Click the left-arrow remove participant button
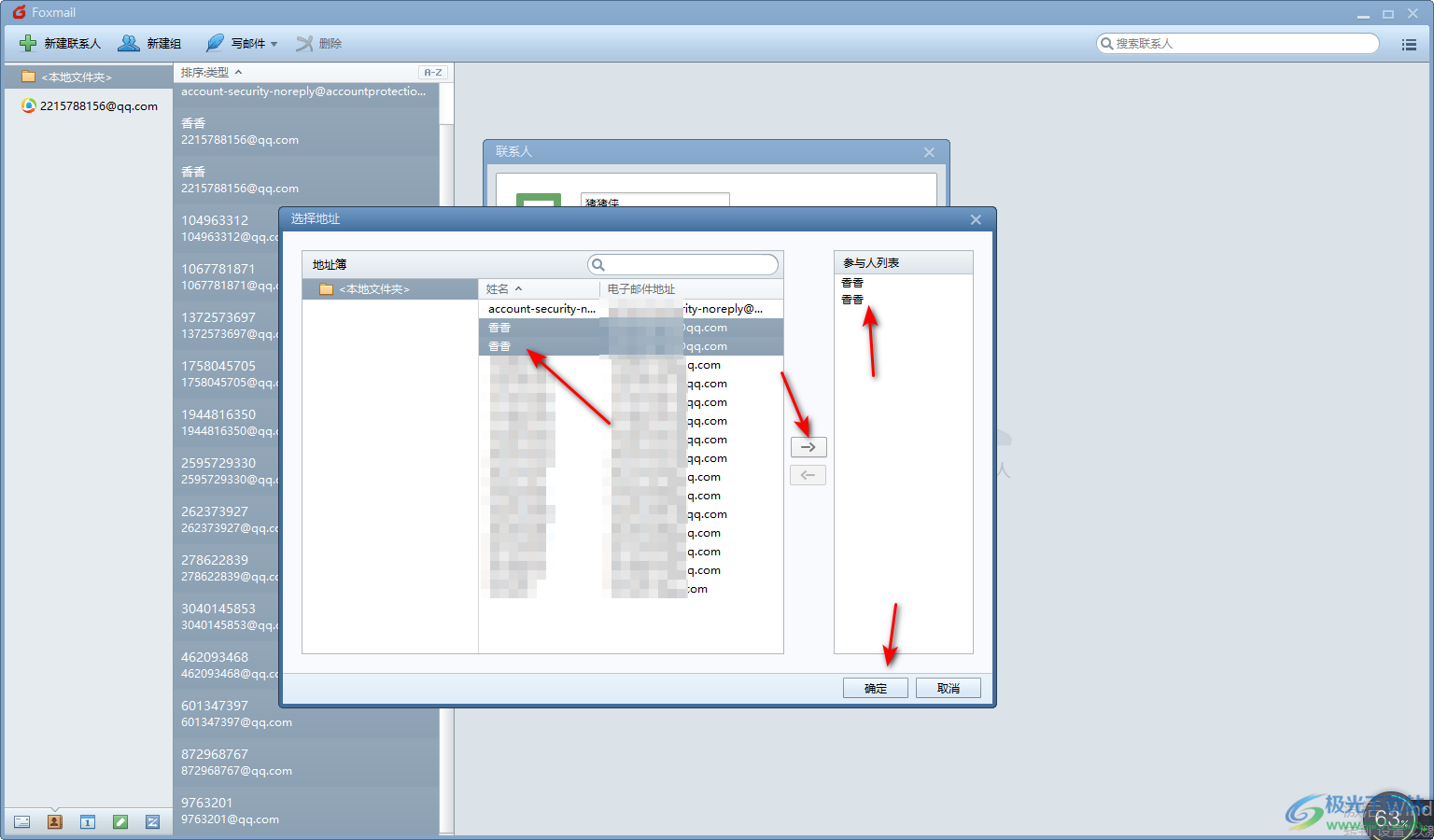 [x=808, y=475]
